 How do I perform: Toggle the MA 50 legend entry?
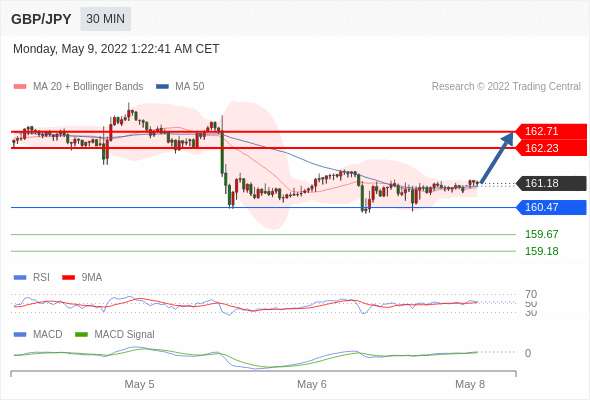pos(180,87)
